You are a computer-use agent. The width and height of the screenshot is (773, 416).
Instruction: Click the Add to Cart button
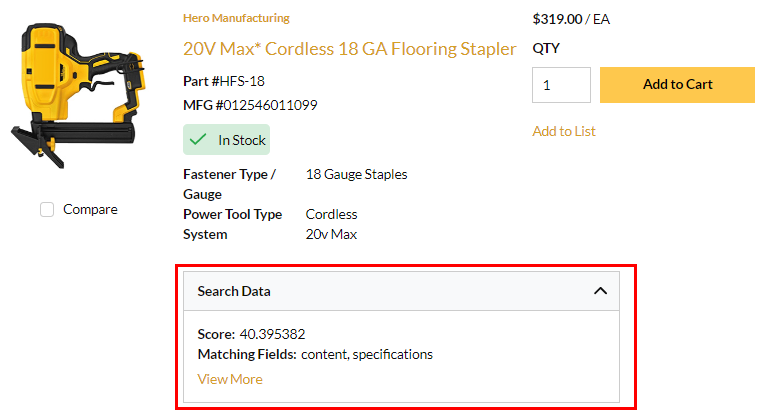tap(677, 84)
